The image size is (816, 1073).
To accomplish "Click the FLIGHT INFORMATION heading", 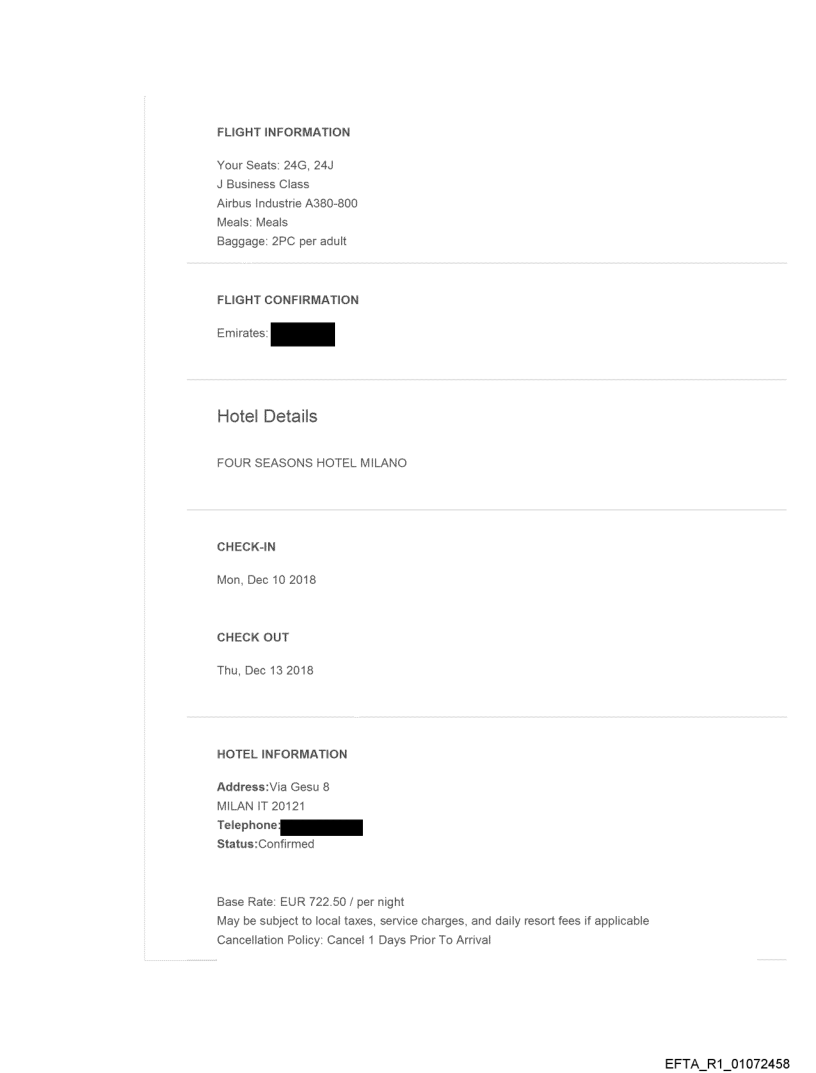I will pos(283,132).
